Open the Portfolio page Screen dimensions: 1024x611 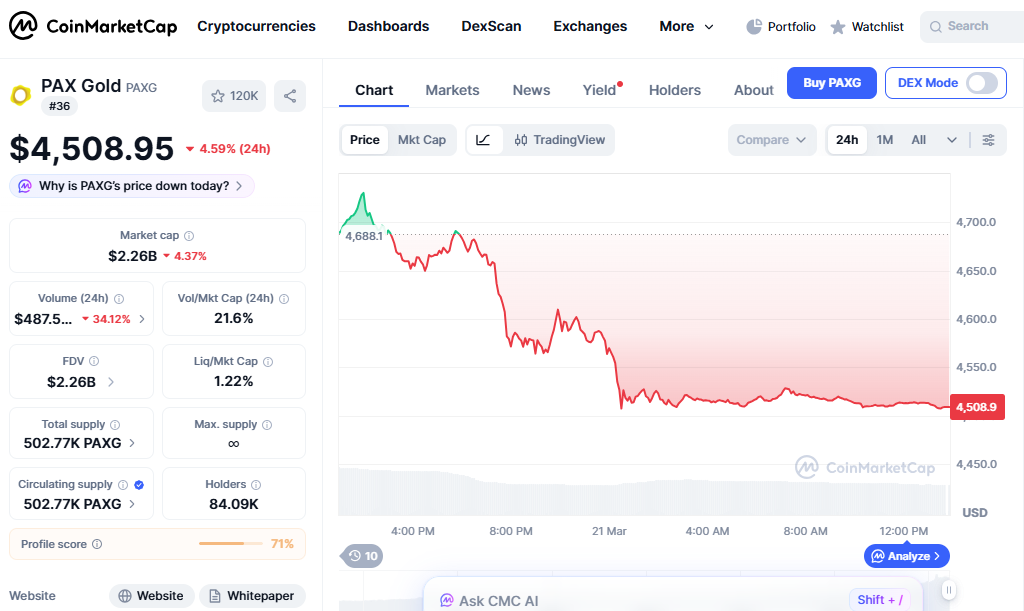[781, 26]
